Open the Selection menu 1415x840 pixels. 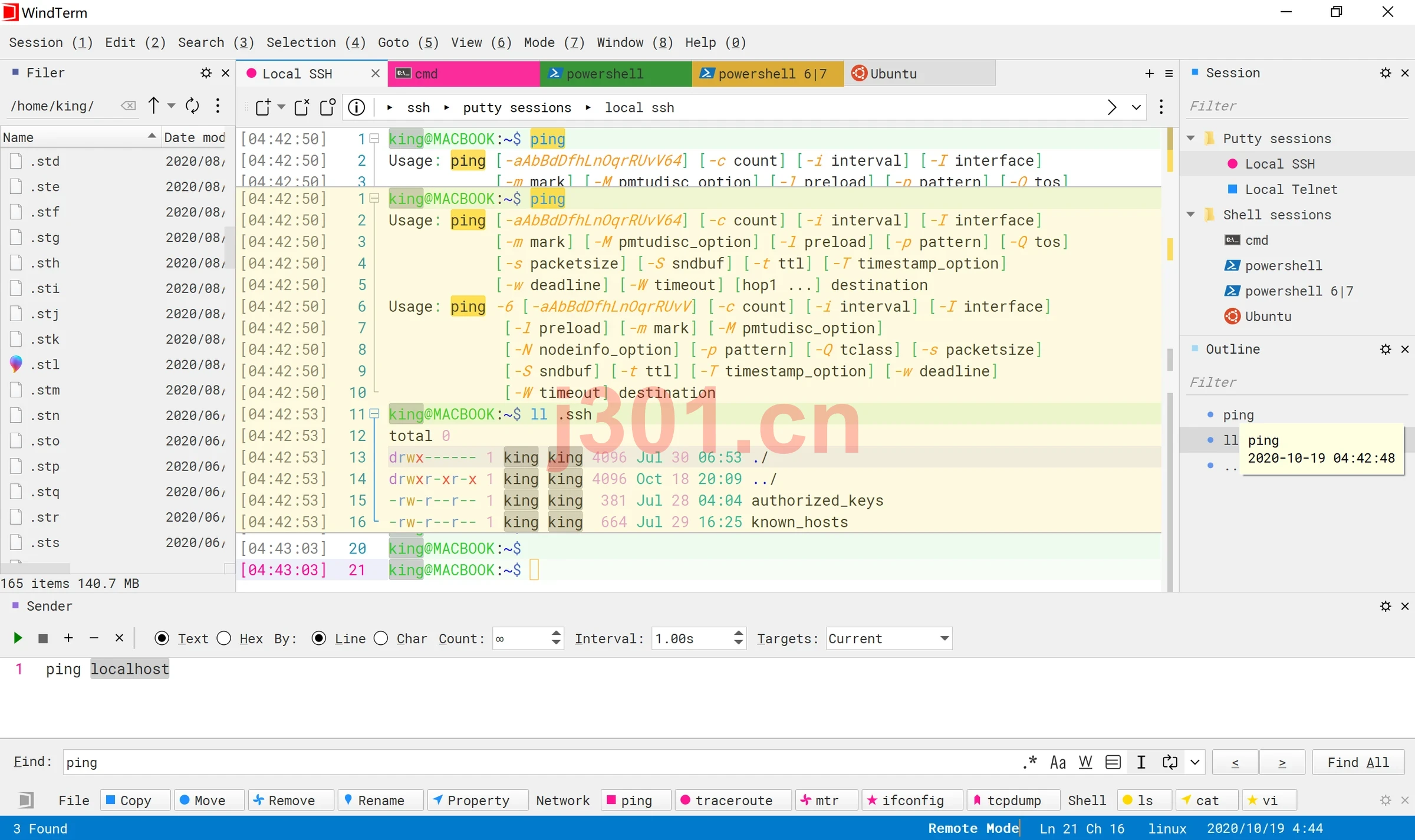(316, 42)
